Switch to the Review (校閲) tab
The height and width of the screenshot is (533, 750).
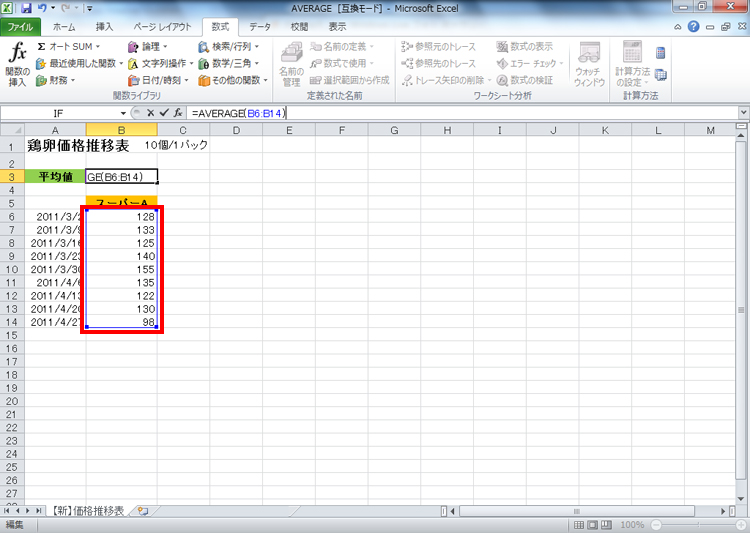click(x=299, y=27)
